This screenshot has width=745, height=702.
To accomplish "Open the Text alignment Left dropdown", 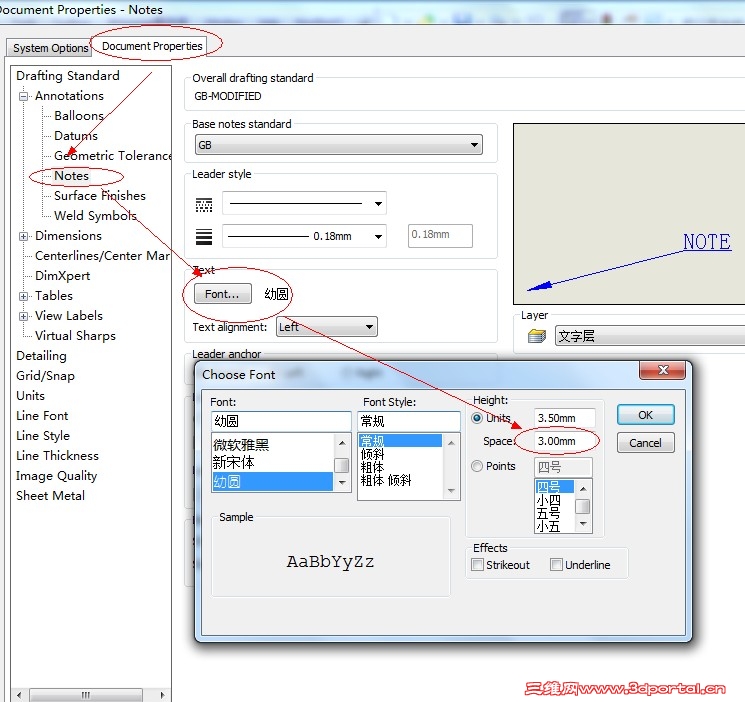I will (x=327, y=327).
